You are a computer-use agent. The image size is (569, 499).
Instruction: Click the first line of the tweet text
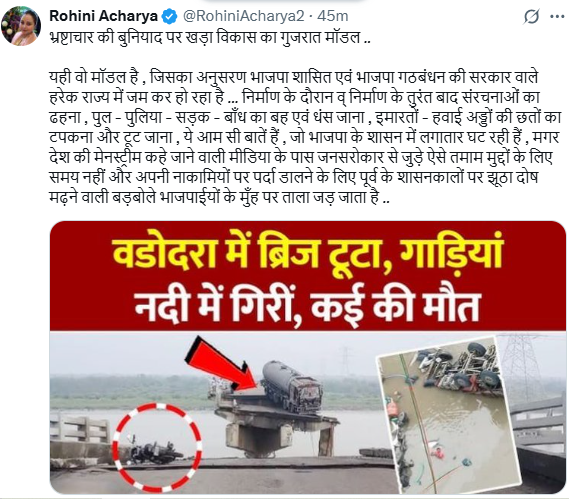tap(210, 37)
